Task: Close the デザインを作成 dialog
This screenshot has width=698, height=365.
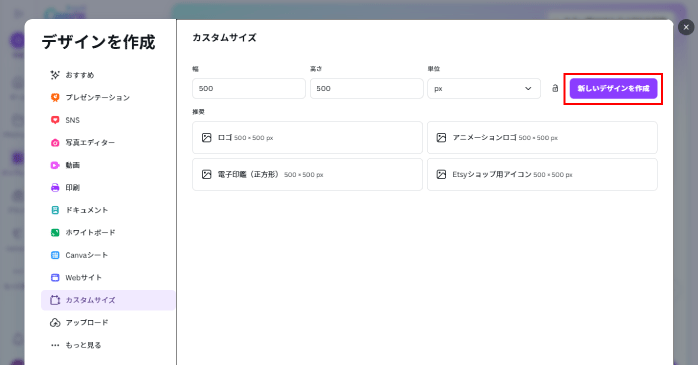Action: tap(686, 27)
